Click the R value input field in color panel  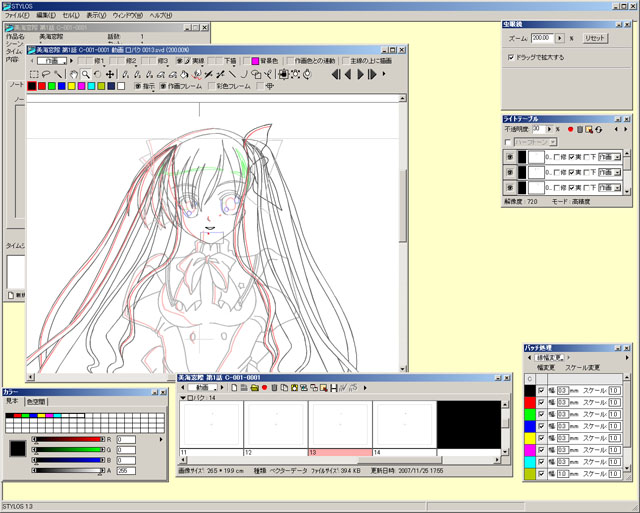(x=126, y=440)
